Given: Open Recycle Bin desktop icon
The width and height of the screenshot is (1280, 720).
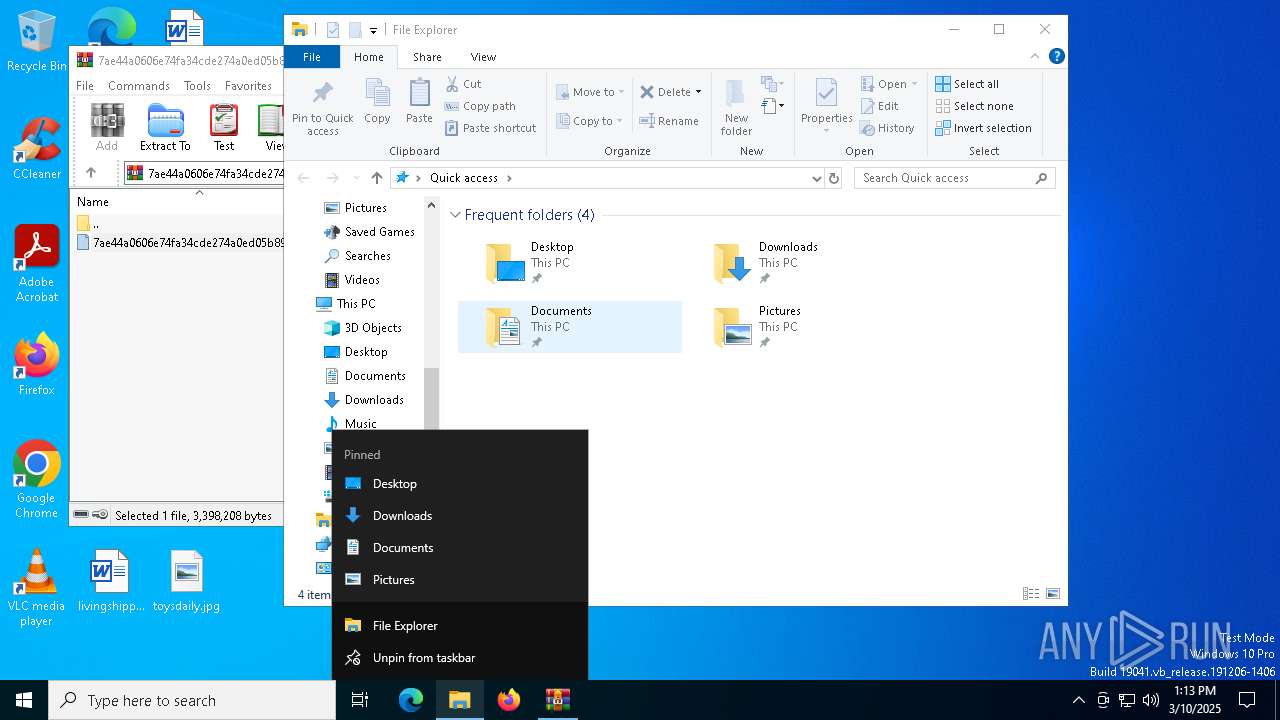Looking at the screenshot, I should coord(36,41).
